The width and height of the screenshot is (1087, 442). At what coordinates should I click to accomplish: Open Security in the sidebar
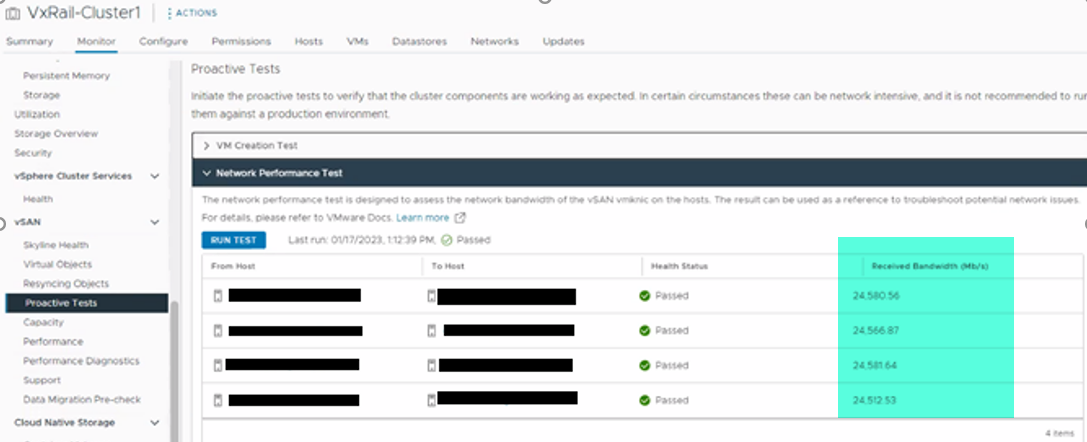click(x=33, y=153)
